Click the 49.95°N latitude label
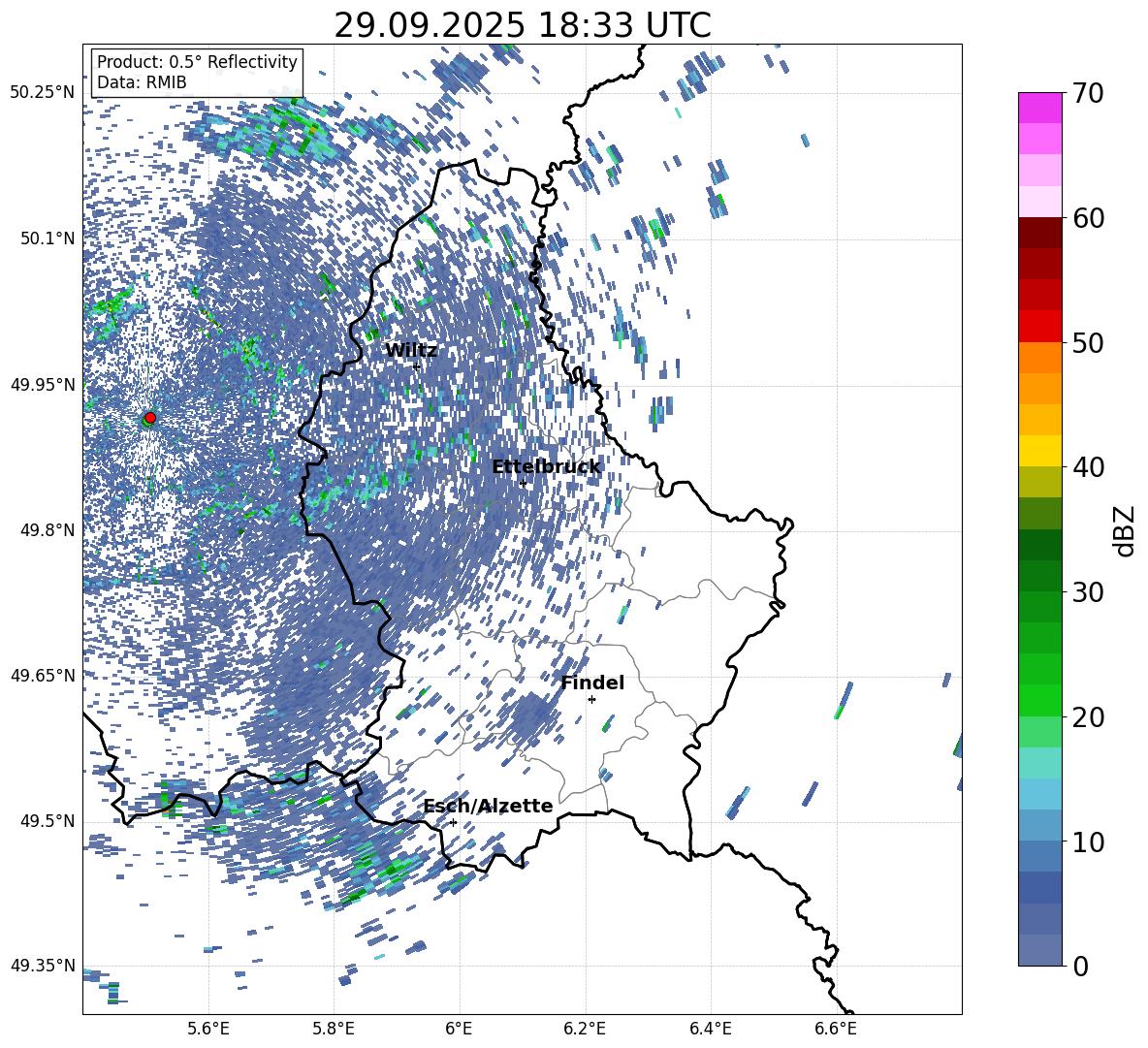 43,385
